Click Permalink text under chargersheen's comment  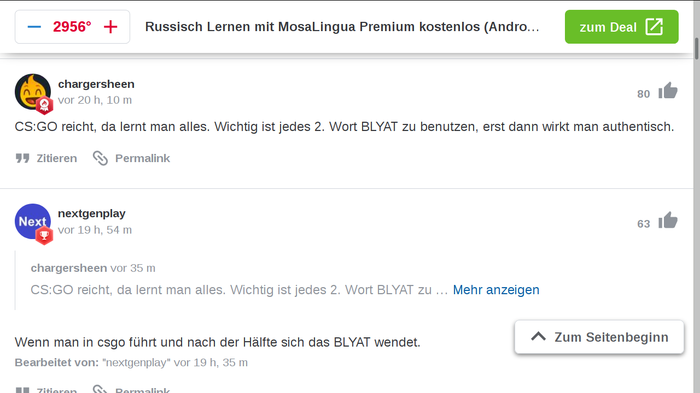click(142, 158)
